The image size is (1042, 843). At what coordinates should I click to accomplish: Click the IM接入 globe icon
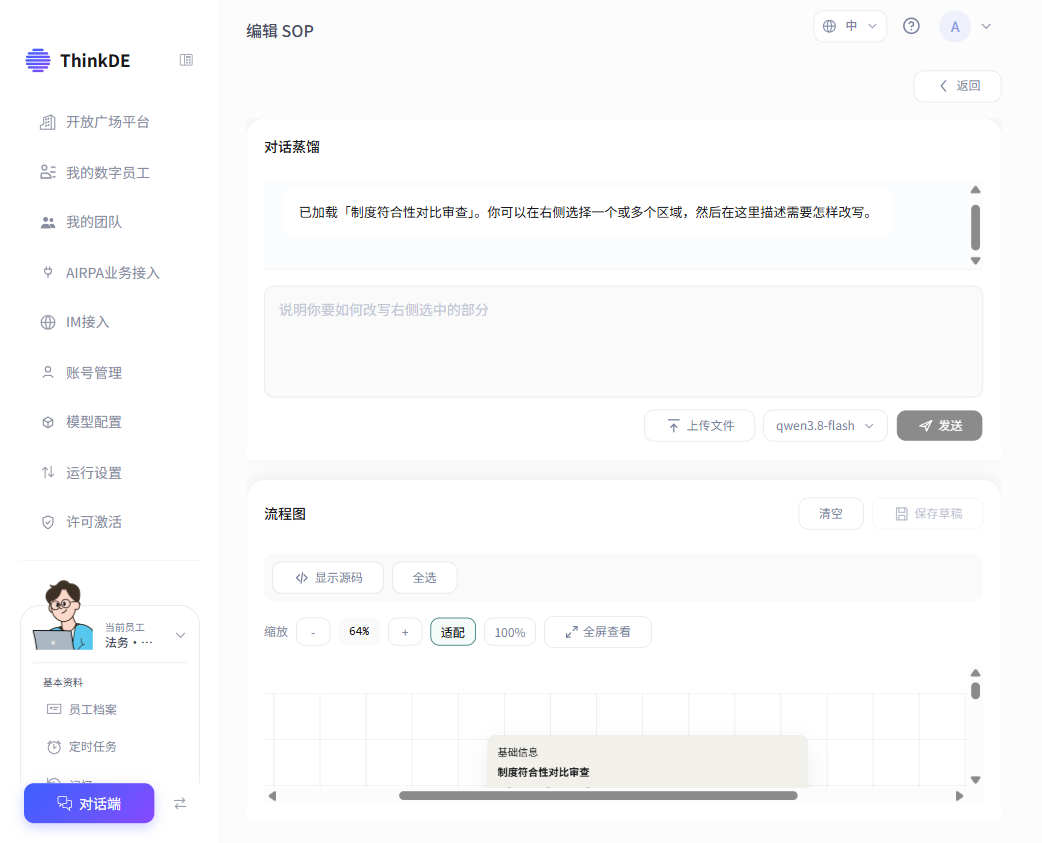click(x=48, y=322)
